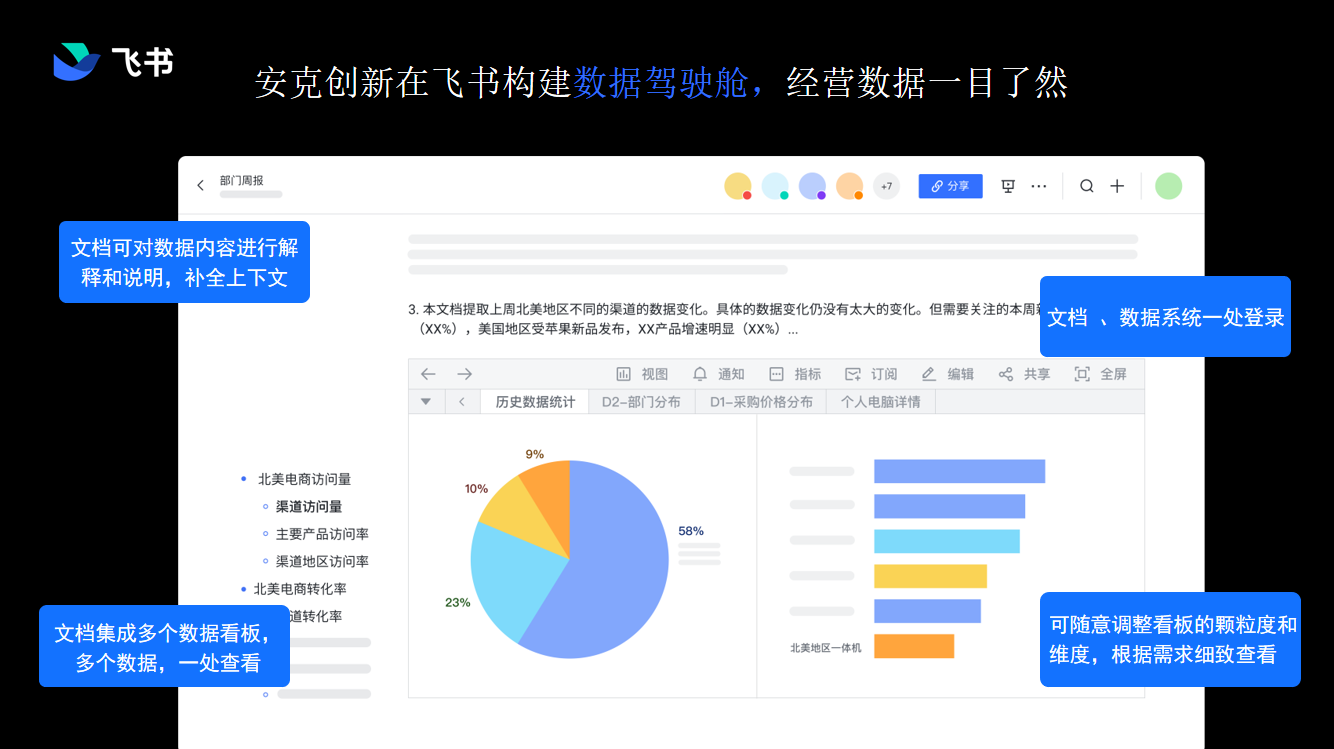Click the back arrow beside 部门周报
This screenshot has width=1334, height=749.
200,185
